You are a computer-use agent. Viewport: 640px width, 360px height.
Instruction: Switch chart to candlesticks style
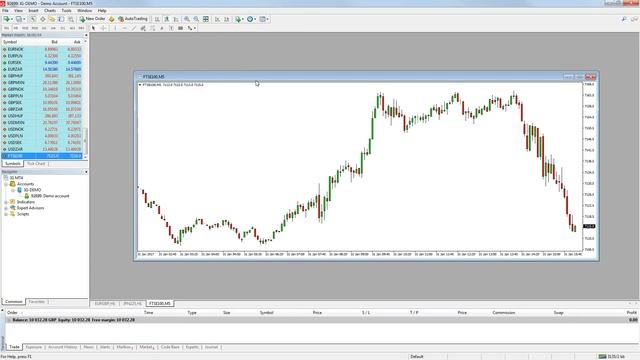(167, 19)
